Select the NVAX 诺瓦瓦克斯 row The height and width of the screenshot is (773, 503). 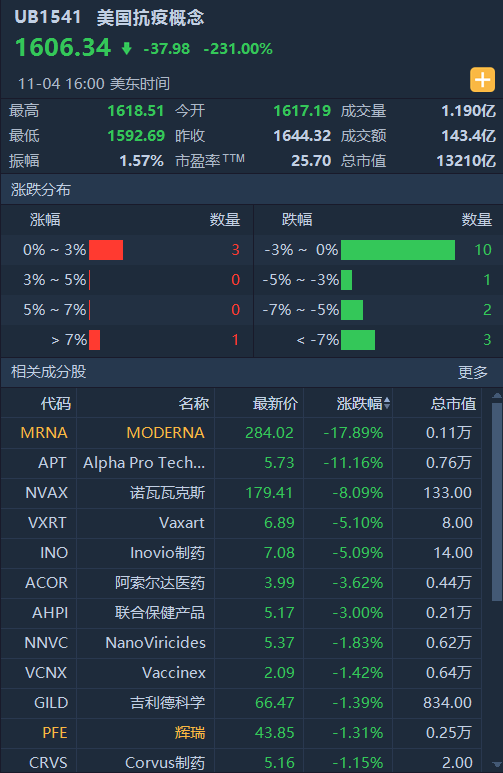(241, 493)
